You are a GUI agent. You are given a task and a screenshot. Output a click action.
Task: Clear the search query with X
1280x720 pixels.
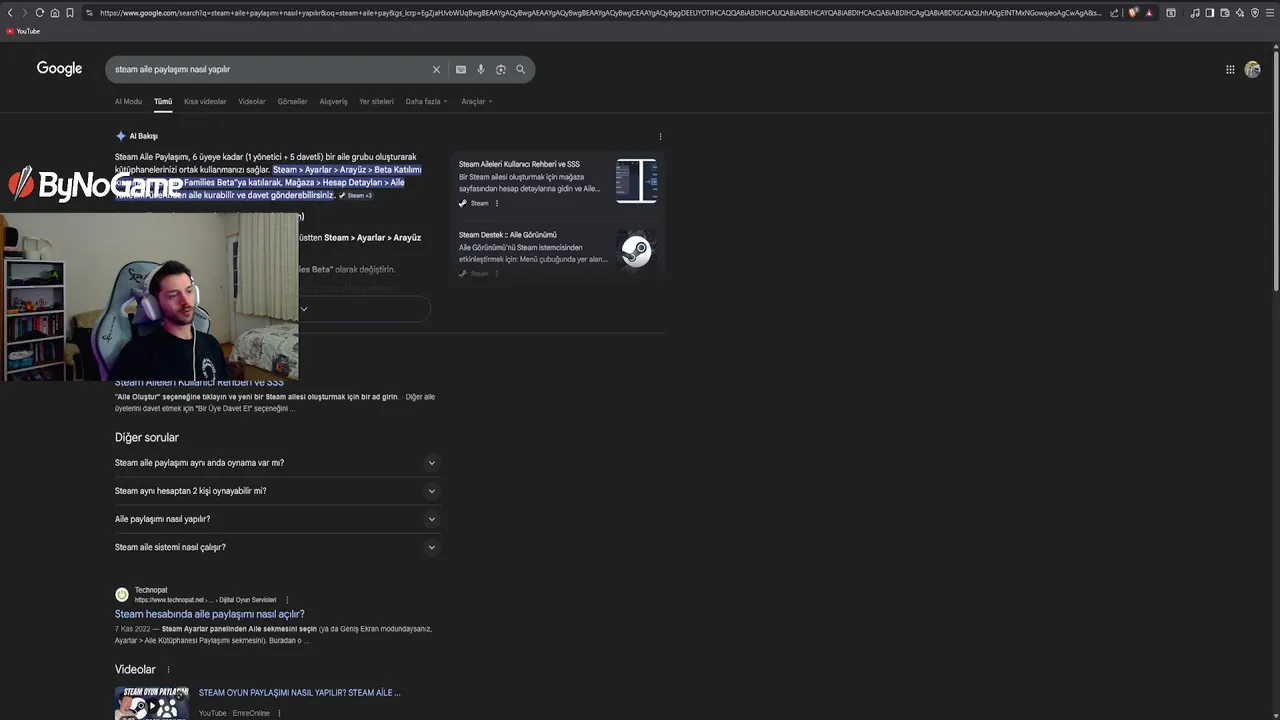pyautogui.click(x=436, y=69)
